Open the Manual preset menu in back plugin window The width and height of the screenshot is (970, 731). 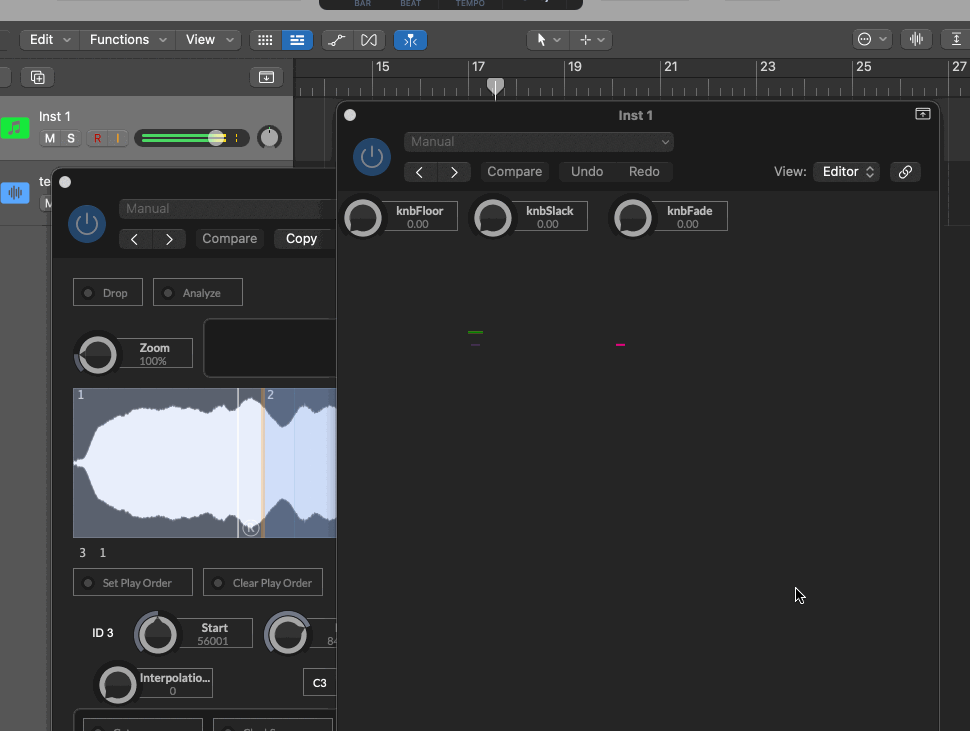point(228,209)
